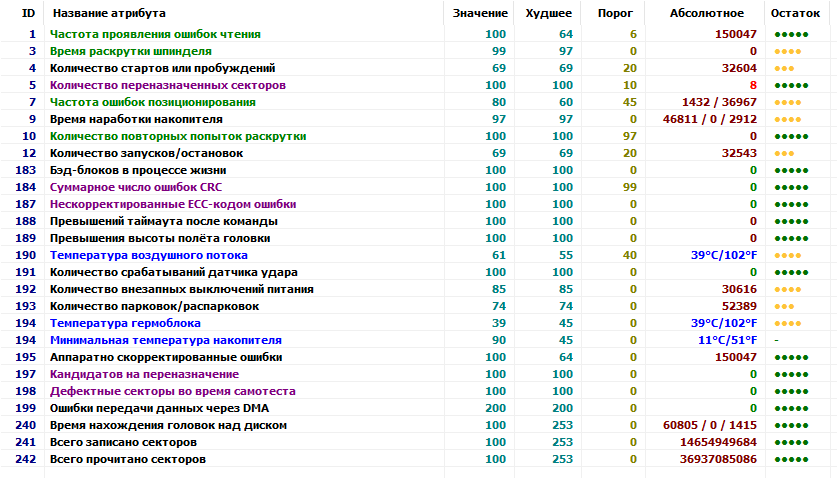Click the yellow dots for Температура воздушного потока
837x478 pixels.
click(787, 255)
